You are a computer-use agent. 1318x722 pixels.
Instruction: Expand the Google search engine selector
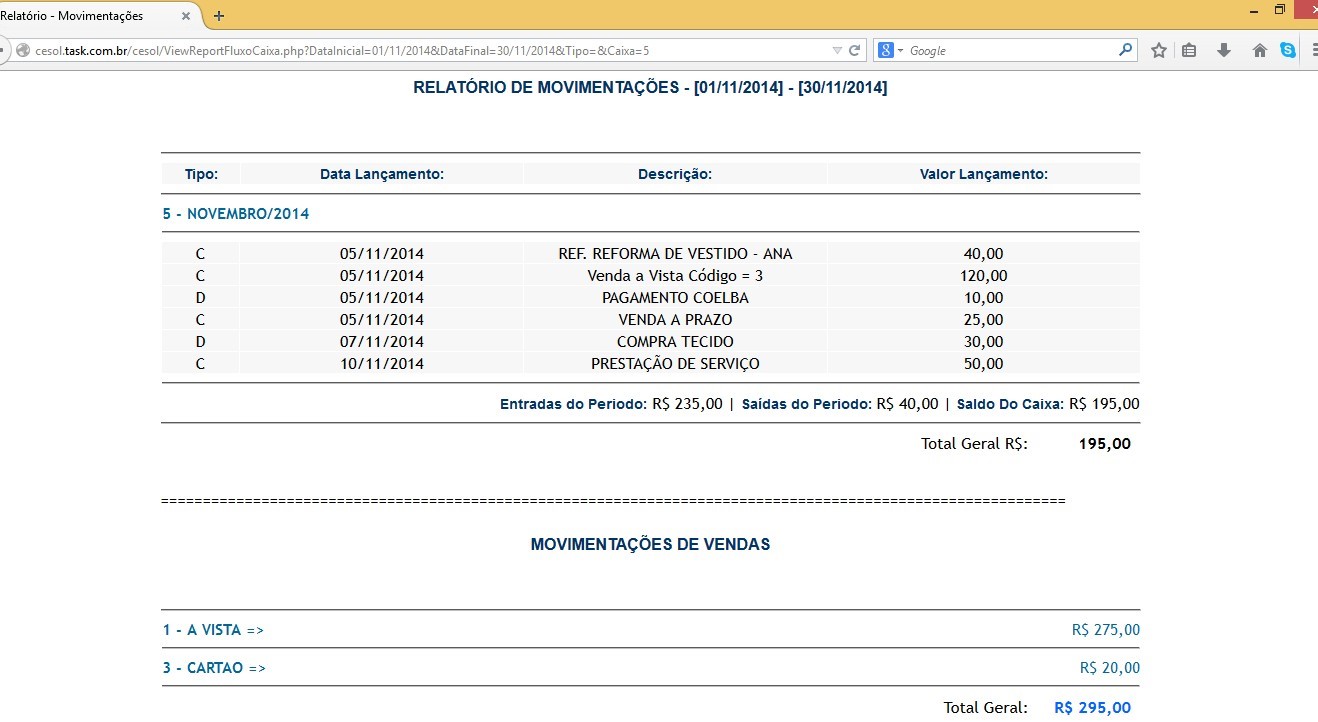890,50
